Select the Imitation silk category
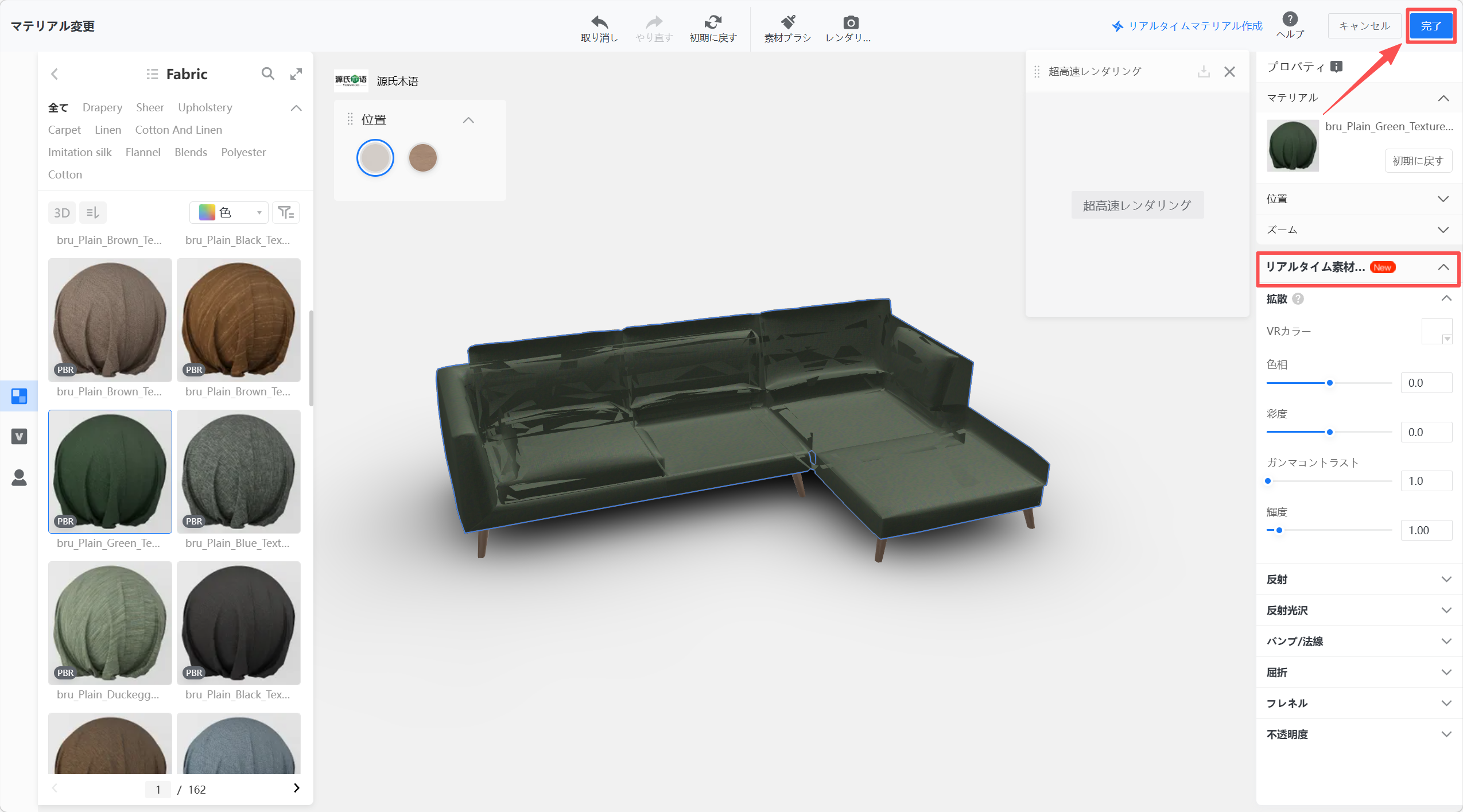Image resolution: width=1463 pixels, height=812 pixels. 80,153
